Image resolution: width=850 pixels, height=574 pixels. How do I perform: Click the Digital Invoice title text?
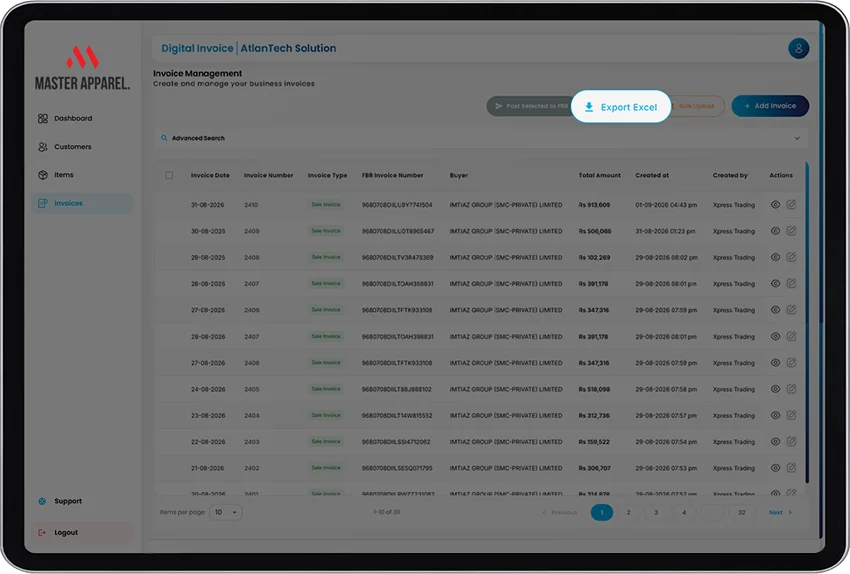tap(197, 48)
